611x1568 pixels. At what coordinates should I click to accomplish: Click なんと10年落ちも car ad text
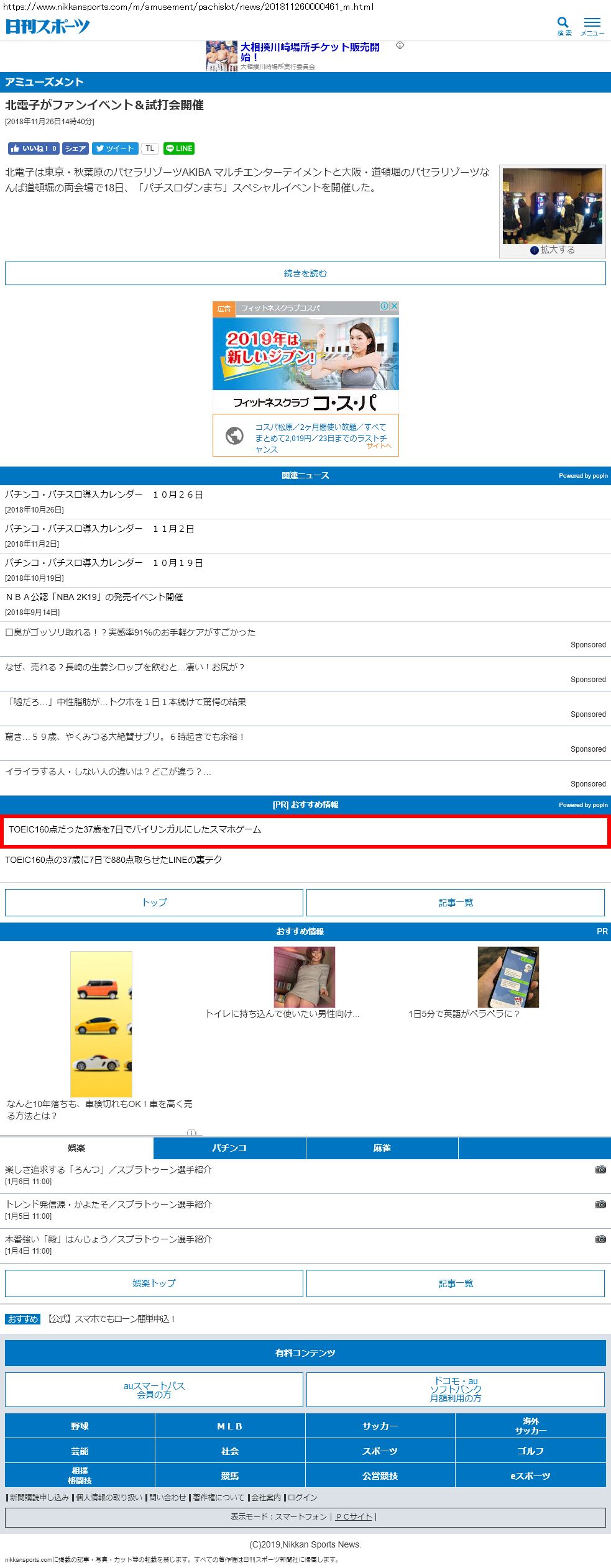click(x=99, y=1110)
